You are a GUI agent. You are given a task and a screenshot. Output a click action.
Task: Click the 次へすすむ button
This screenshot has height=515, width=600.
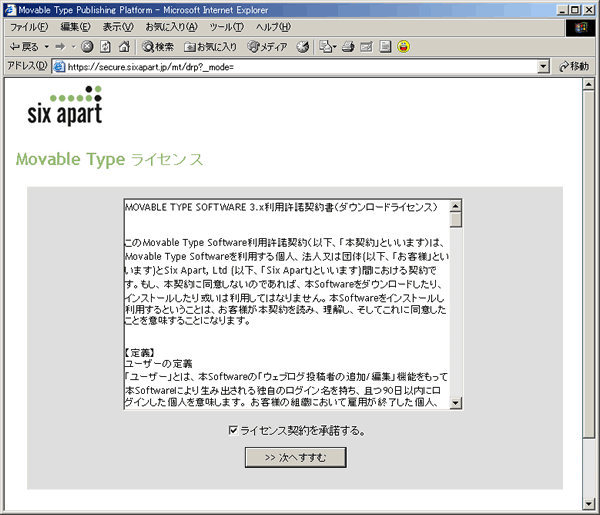pos(295,457)
